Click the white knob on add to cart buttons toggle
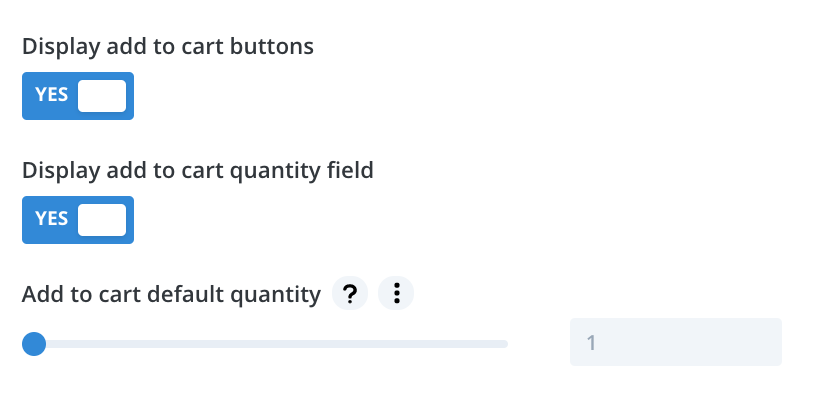The width and height of the screenshot is (824, 408). 102,96
